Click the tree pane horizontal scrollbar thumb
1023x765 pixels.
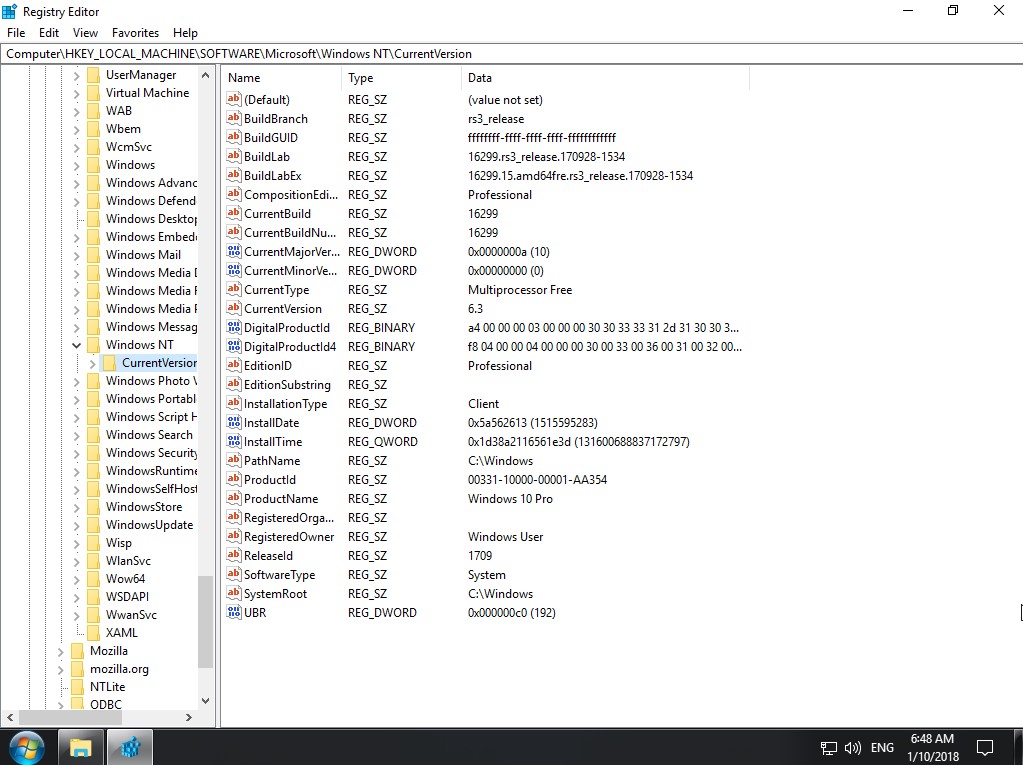tap(70, 717)
